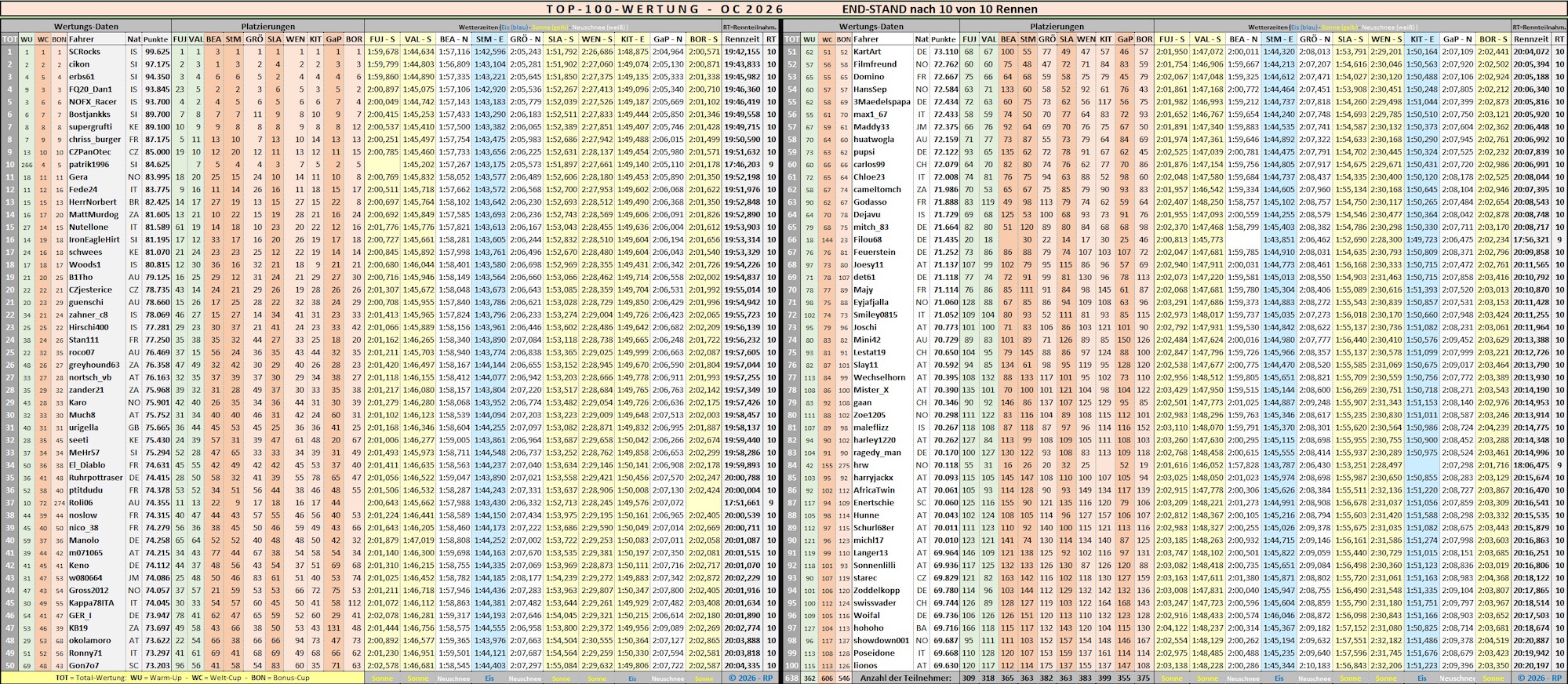
Task: Click the blue 'StM - E' header in left table
Action: (x=489, y=39)
